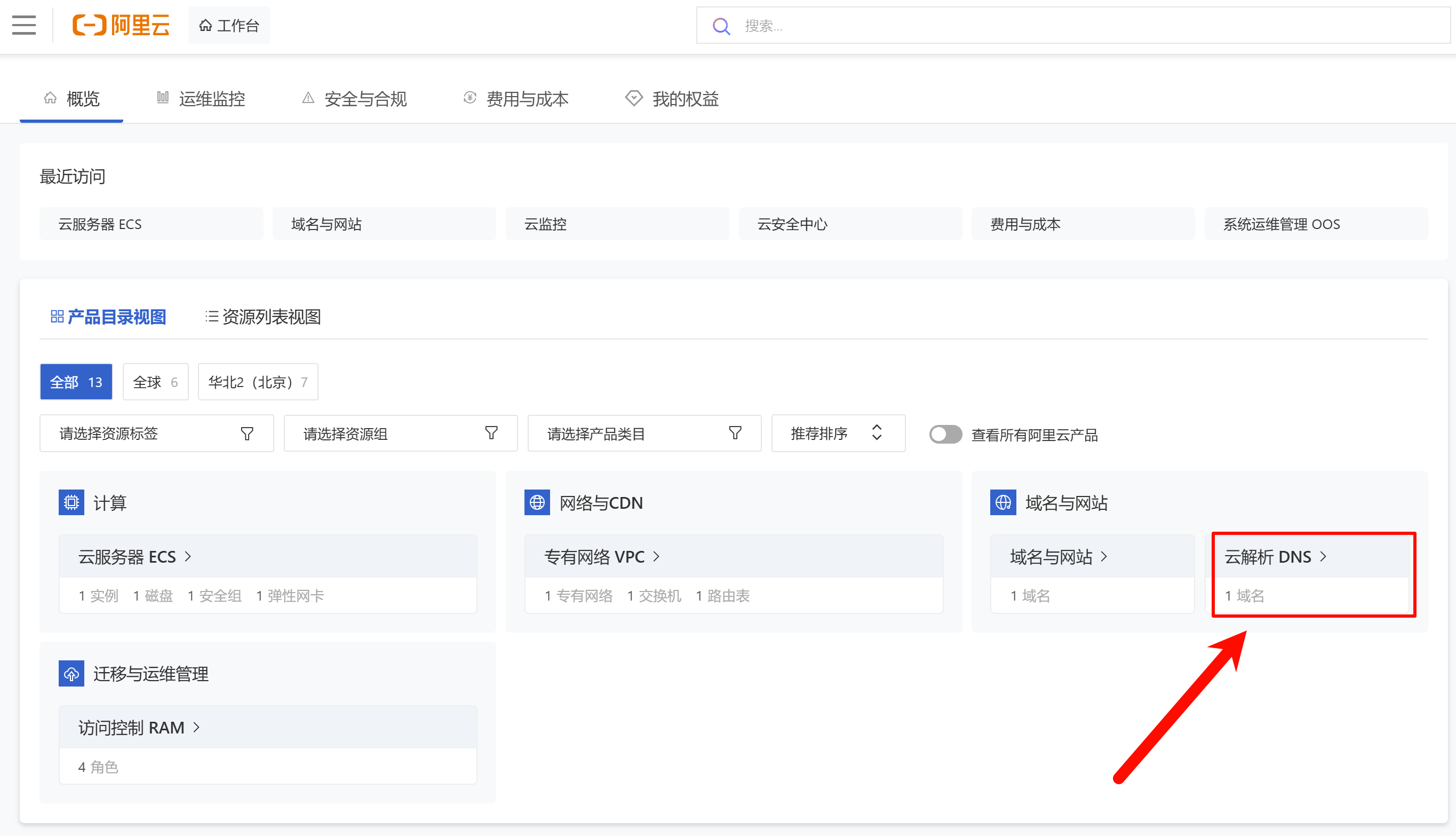Click the 我的权益 diamond icon
Viewport: 1456px width, 836px height.
[633, 98]
